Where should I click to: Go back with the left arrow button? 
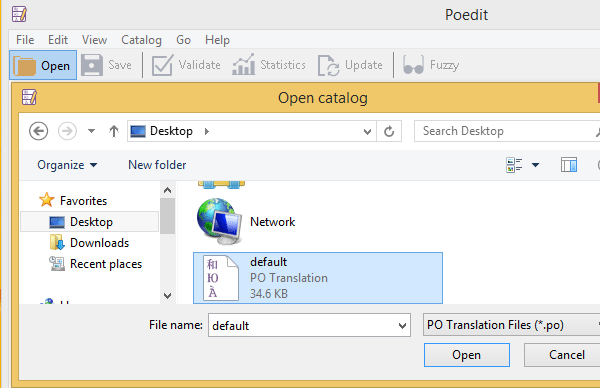pos(39,131)
